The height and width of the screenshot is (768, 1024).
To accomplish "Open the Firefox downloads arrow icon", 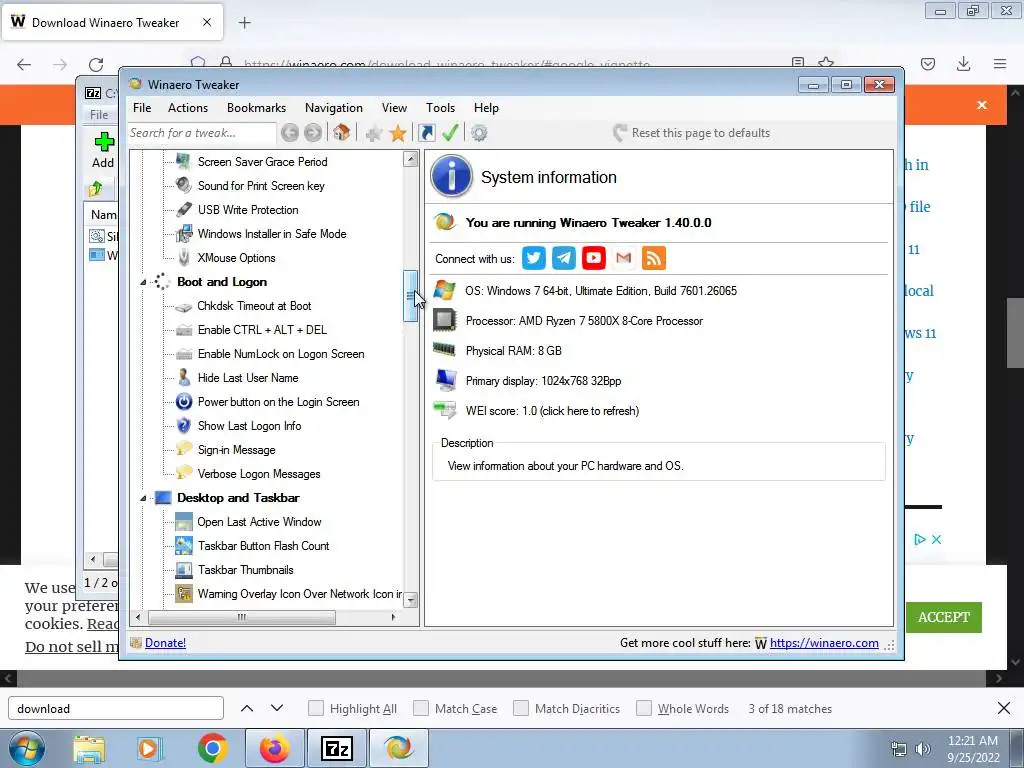I will coord(963,64).
